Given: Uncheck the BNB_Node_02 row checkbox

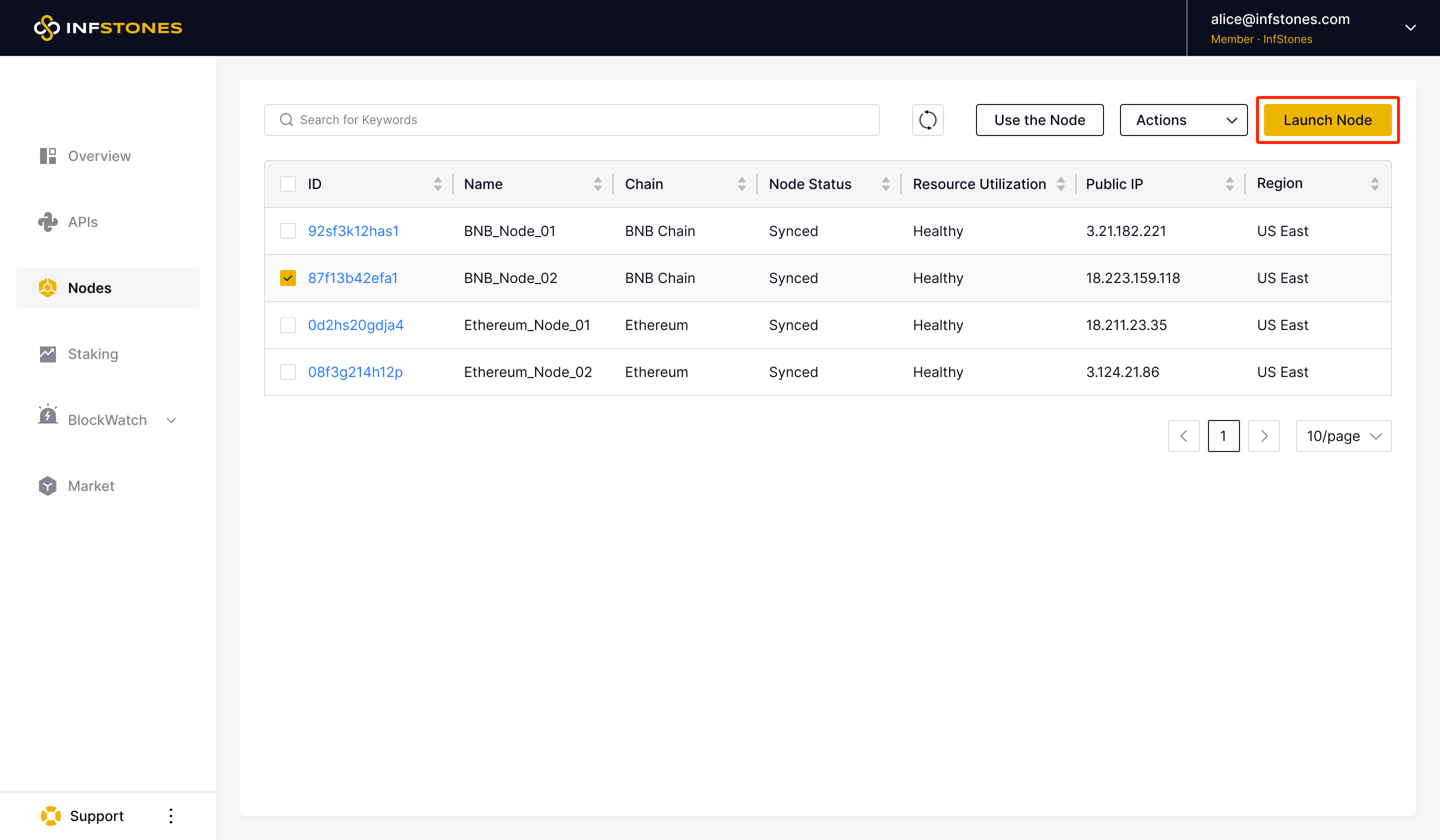Looking at the screenshot, I should [x=288, y=278].
